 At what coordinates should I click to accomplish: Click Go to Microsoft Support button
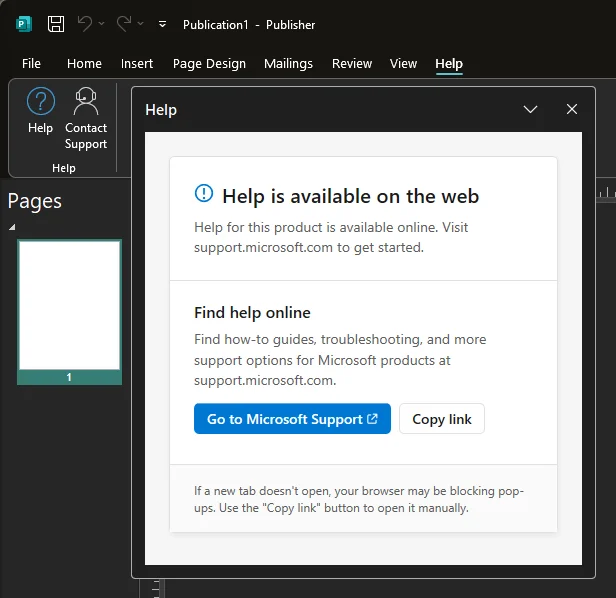(292, 418)
